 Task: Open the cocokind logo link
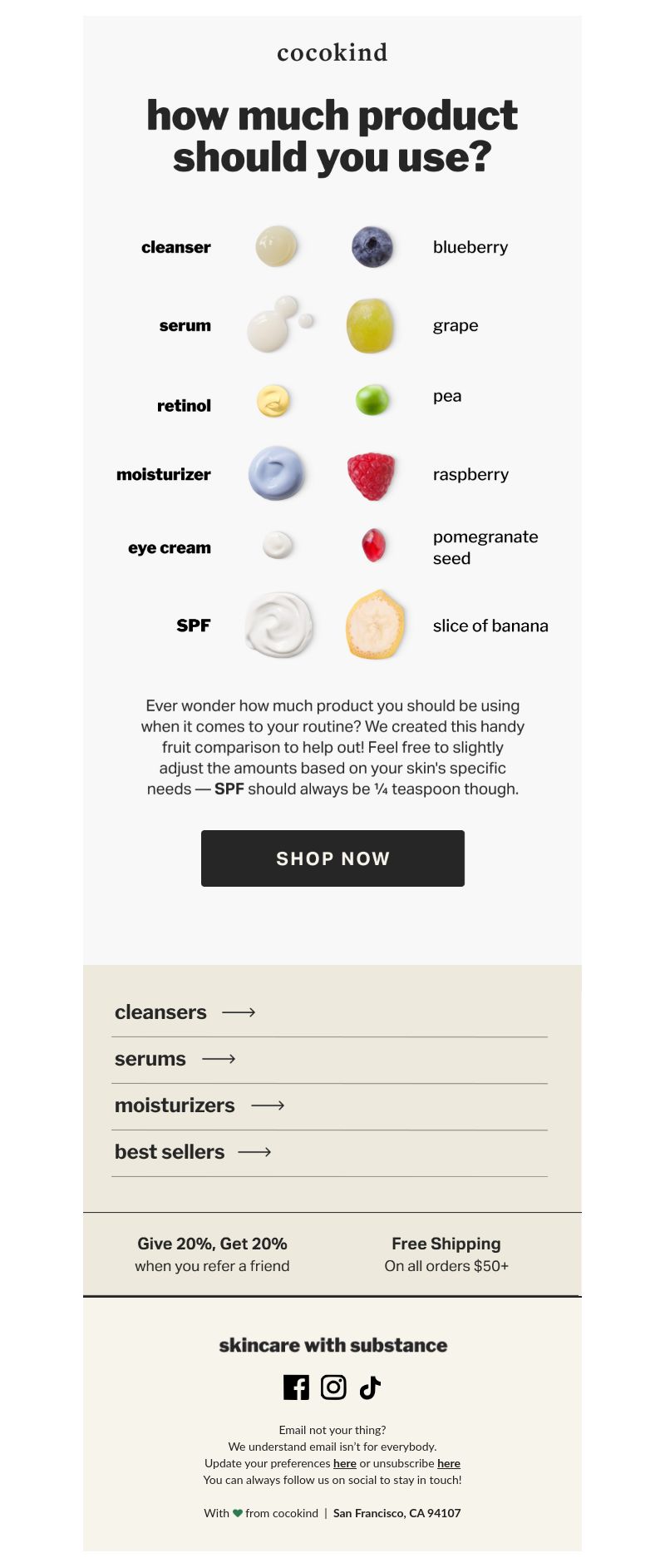(332, 52)
